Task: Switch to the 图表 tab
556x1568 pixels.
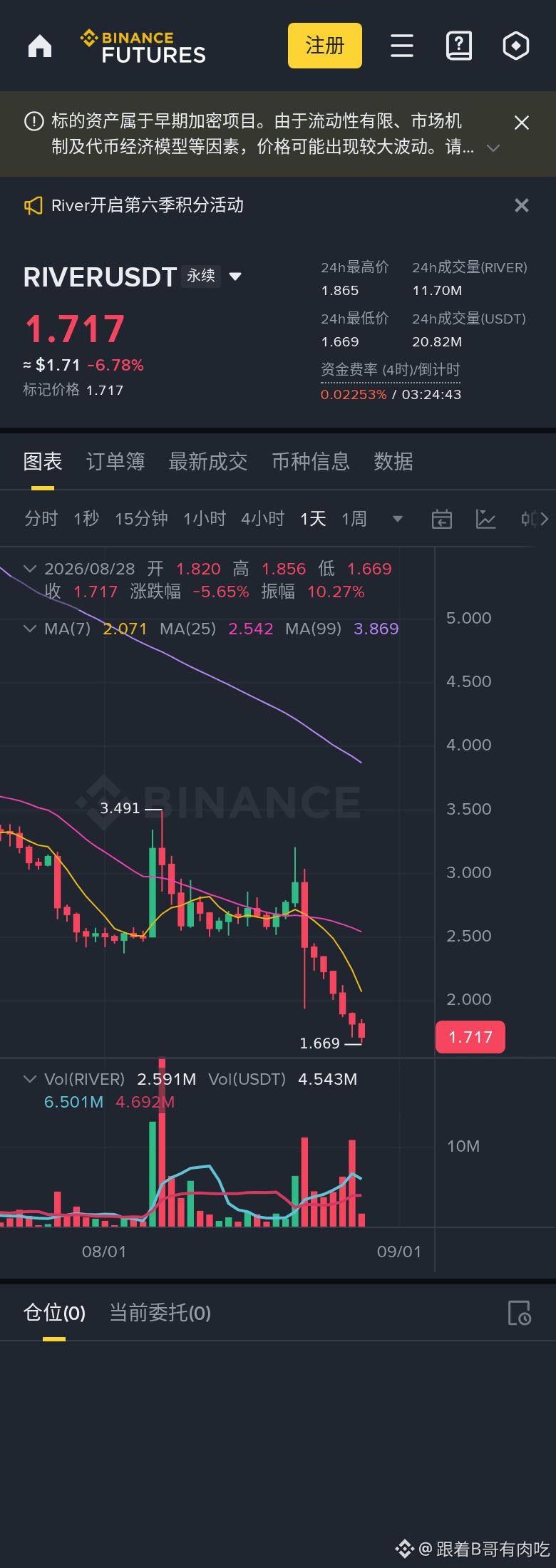Action: 43,462
